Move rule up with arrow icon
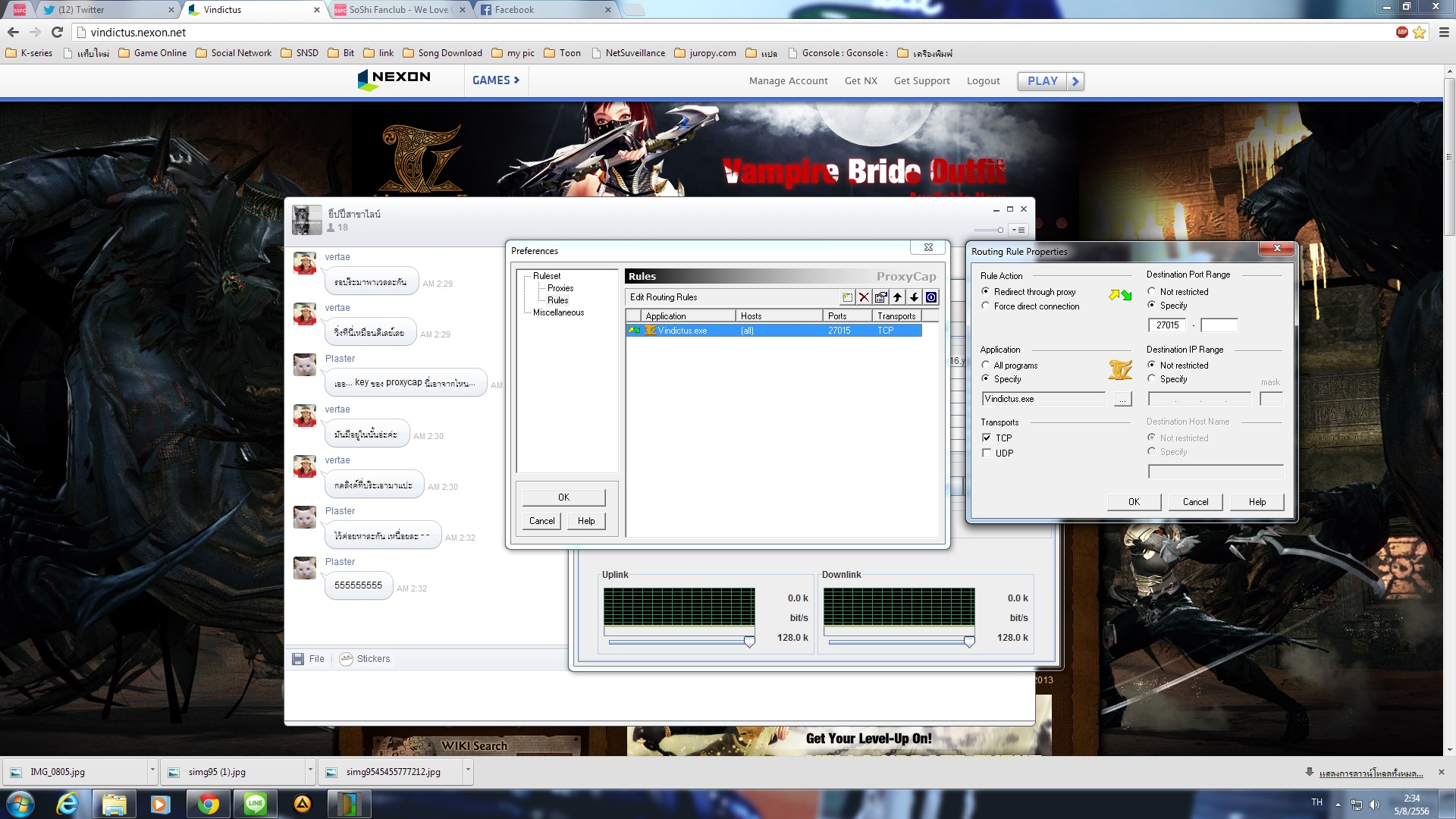The image size is (1456, 819). tap(898, 297)
